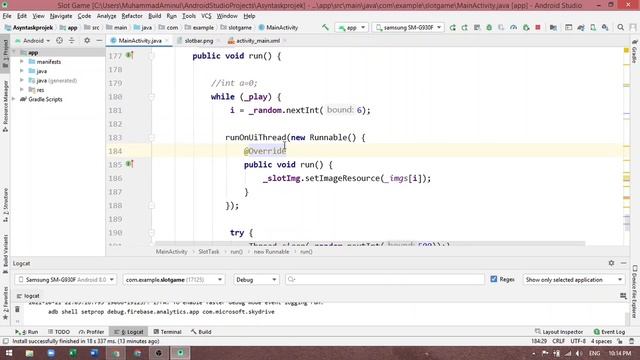Viewport: 640px width, 360px height.
Task: Switch to activity_main.xml tab
Action: pyautogui.click(x=258, y=40)
